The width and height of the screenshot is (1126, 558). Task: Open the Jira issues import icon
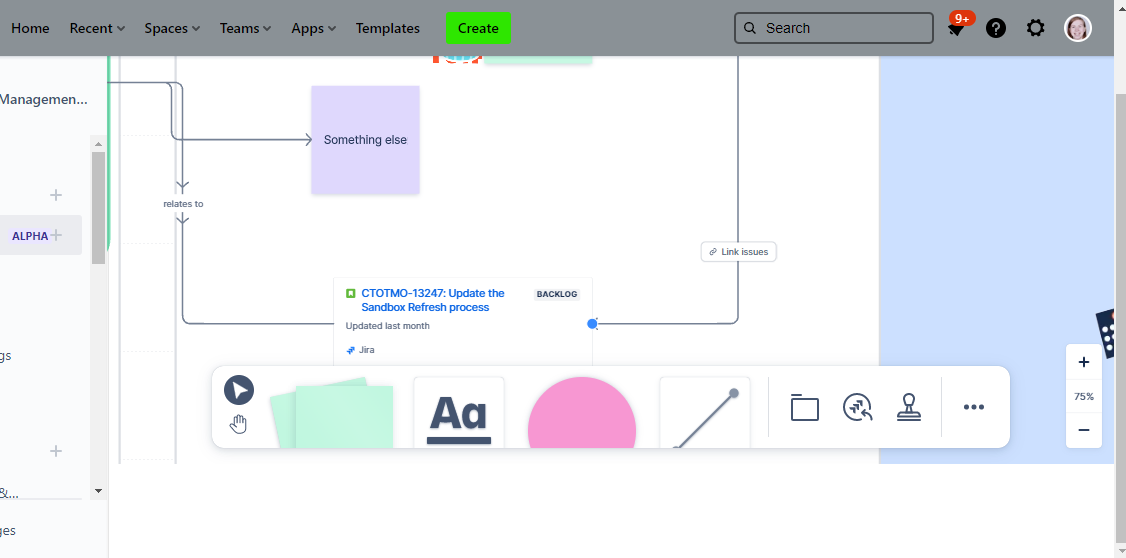click(x=857, y=407)
